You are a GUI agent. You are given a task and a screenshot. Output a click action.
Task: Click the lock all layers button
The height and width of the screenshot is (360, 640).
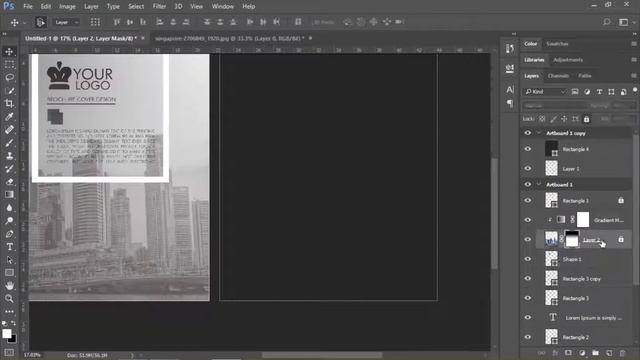tap(586, 119)
